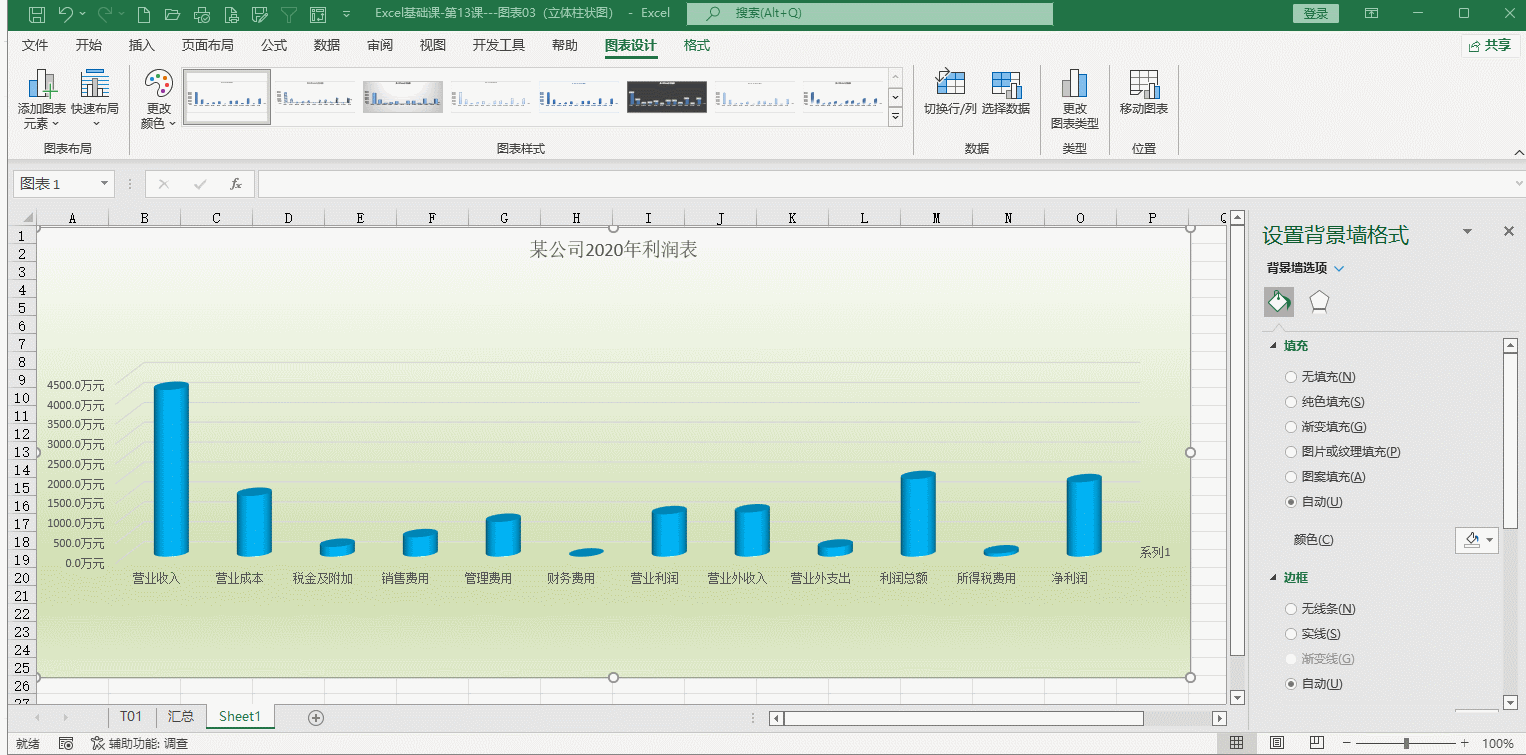The width and height of the screenshot is (1526, 755).
Task: Click the 共享 button
Action: pos(1490,45)
